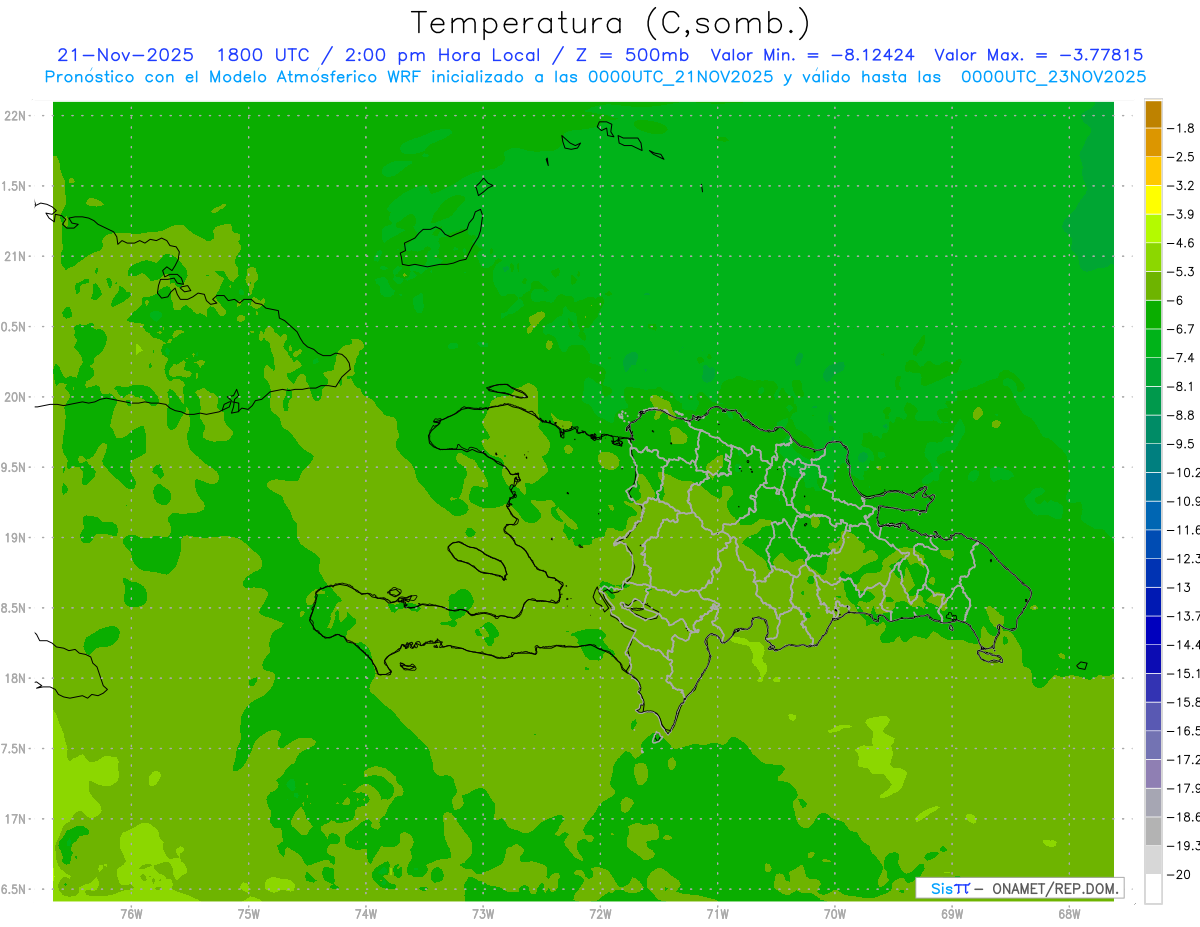Viewport: 1200px width, 927px height.
Task: Click the "-6.7" value on the color scale
Action: pyautogui.click(x=1181, y=329)
